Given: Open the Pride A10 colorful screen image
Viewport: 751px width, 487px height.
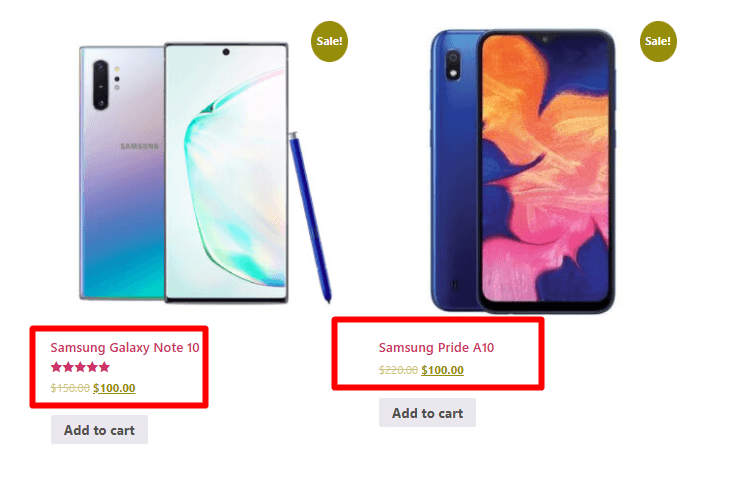Looking at the screenshot, I should pyautogui.click(x=546, y=169).
